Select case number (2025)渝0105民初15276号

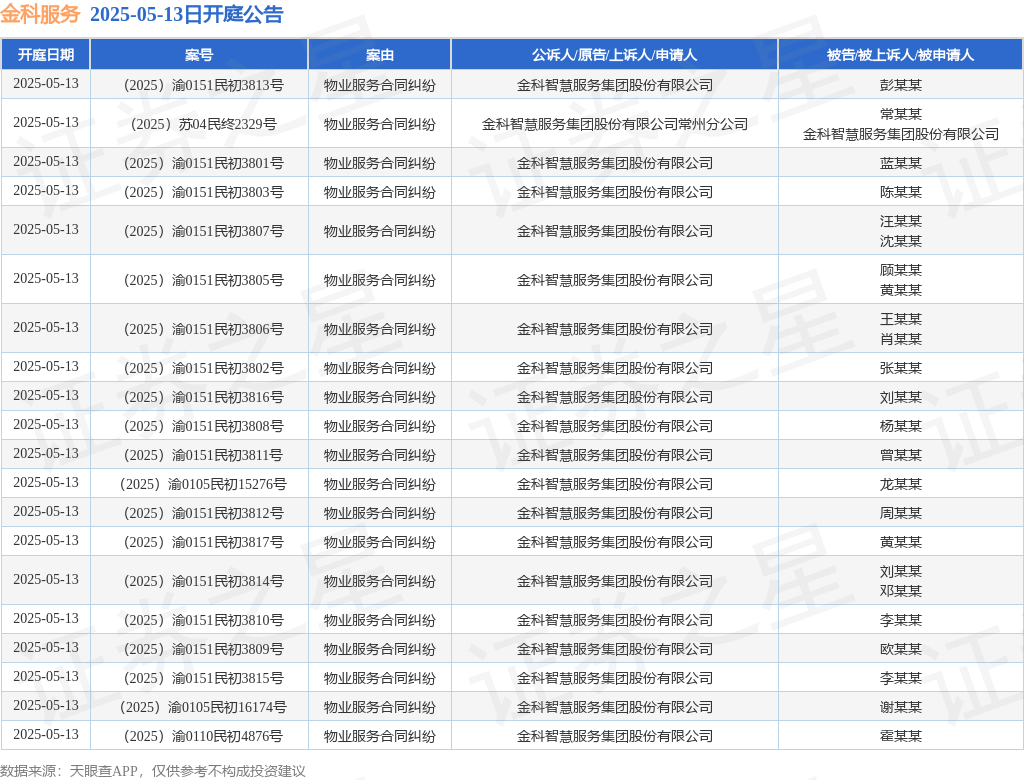(x=203, y=484)
